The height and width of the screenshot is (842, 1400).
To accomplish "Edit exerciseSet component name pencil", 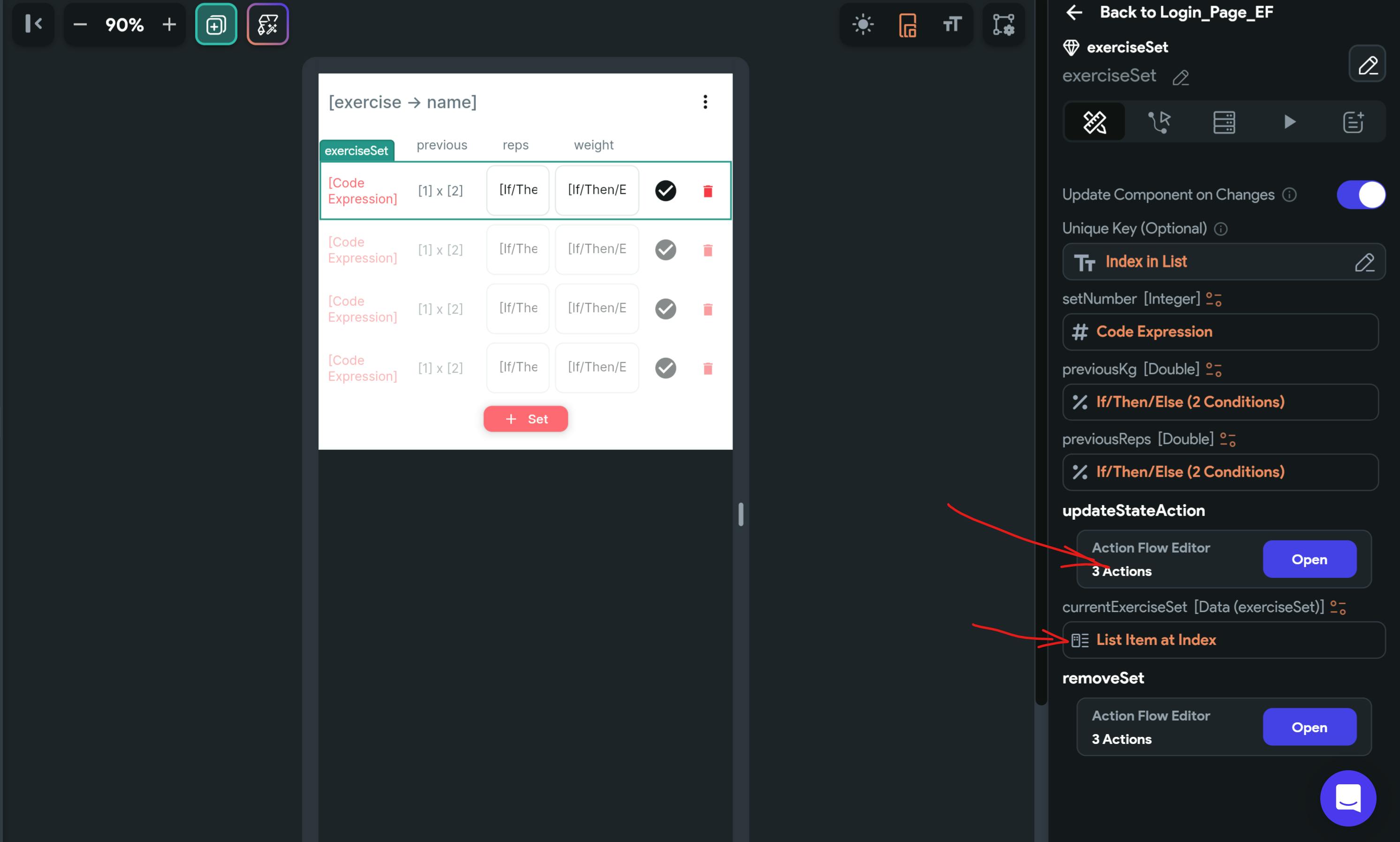I will point(1181,77).
